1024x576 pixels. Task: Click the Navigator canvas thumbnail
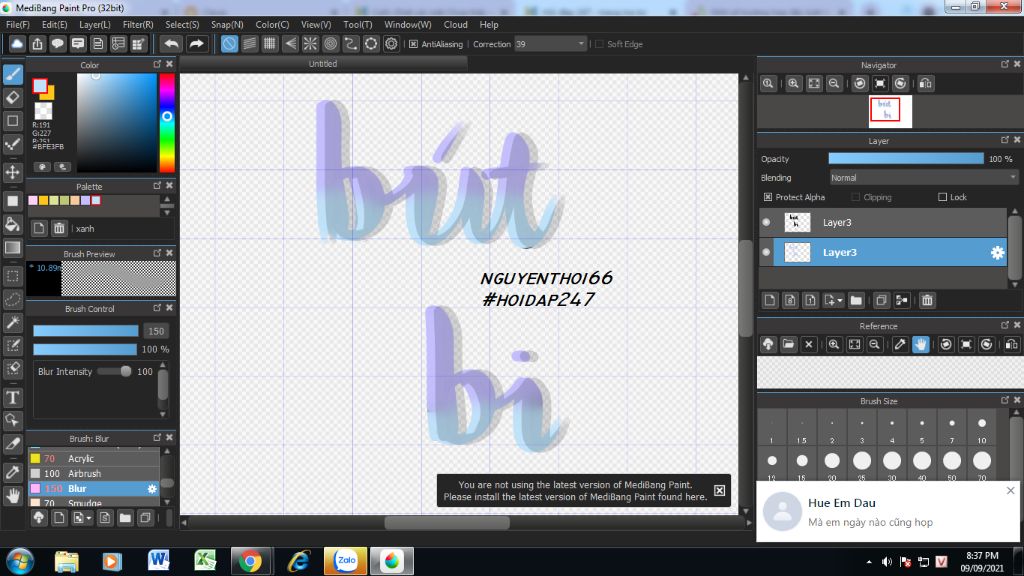pos(890,111)
